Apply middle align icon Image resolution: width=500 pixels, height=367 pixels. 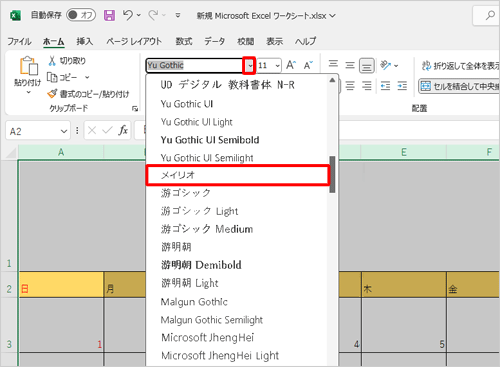tap(350, 65)
